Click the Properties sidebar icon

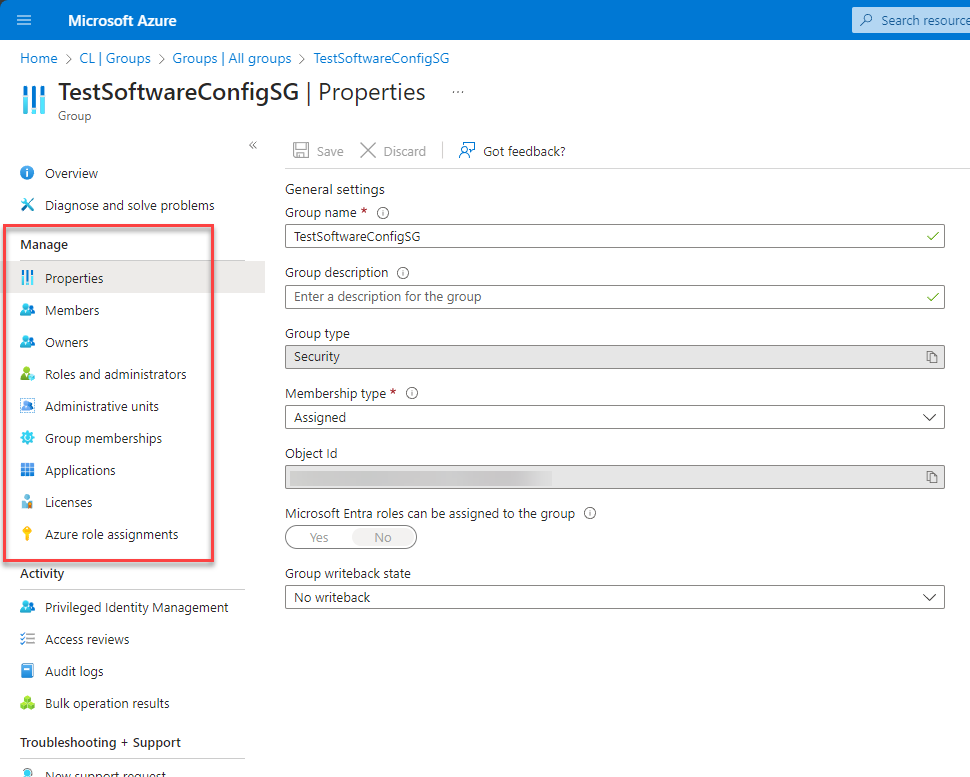[x=27, y=278]
